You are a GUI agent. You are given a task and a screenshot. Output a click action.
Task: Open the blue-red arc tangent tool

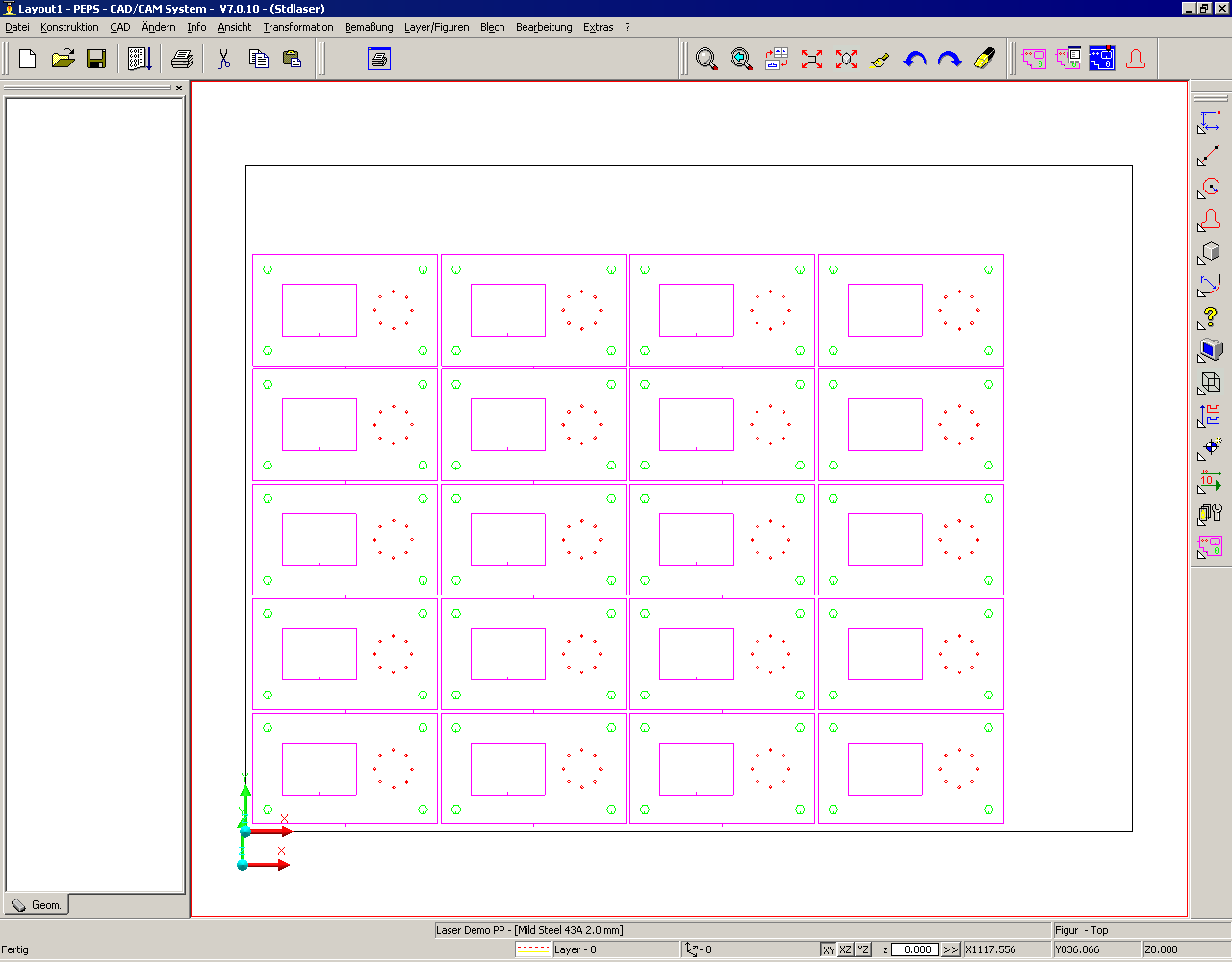click(x=1210, y=286)
